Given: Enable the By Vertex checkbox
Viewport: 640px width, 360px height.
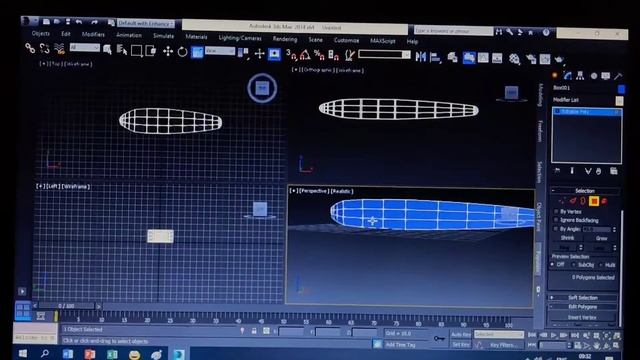Looking at the screenshot, I should (x=556, y=211).
